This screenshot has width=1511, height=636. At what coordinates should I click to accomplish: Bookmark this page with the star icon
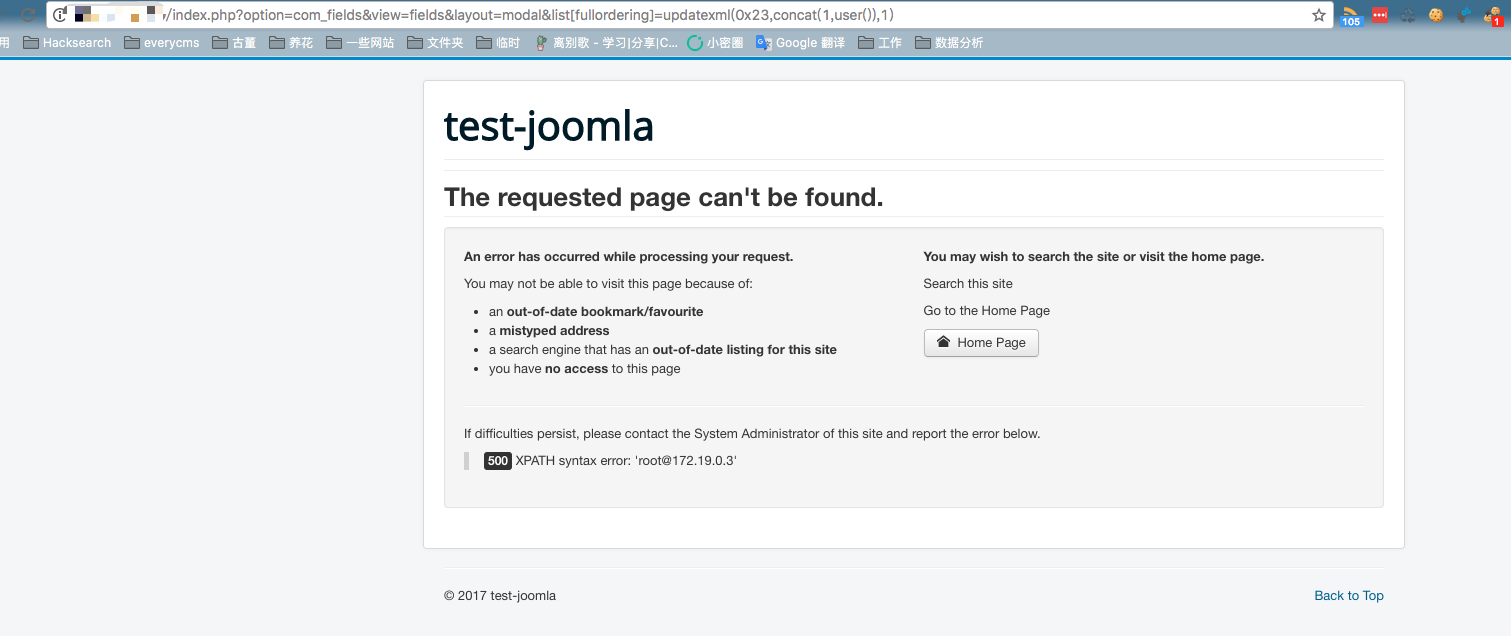1318,15
